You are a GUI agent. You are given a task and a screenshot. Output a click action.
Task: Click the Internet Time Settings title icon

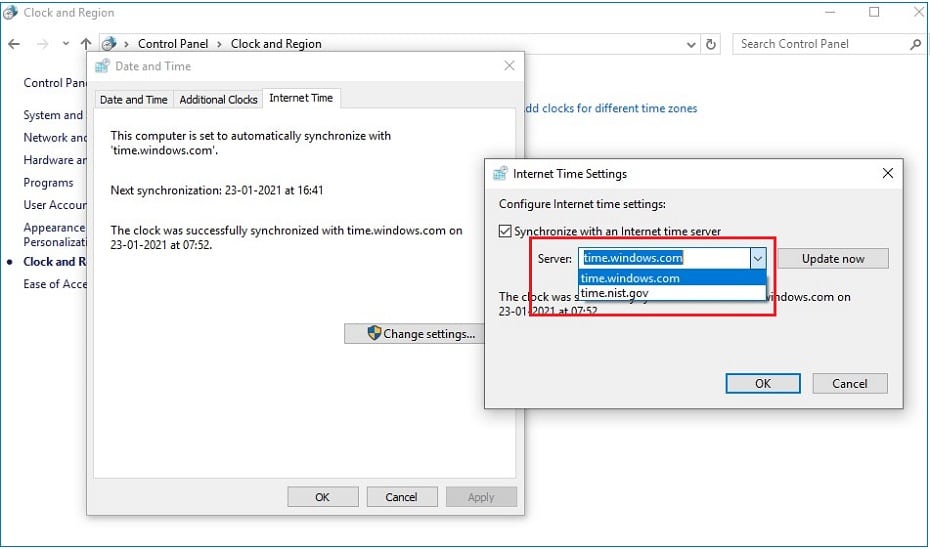(500, 173)
